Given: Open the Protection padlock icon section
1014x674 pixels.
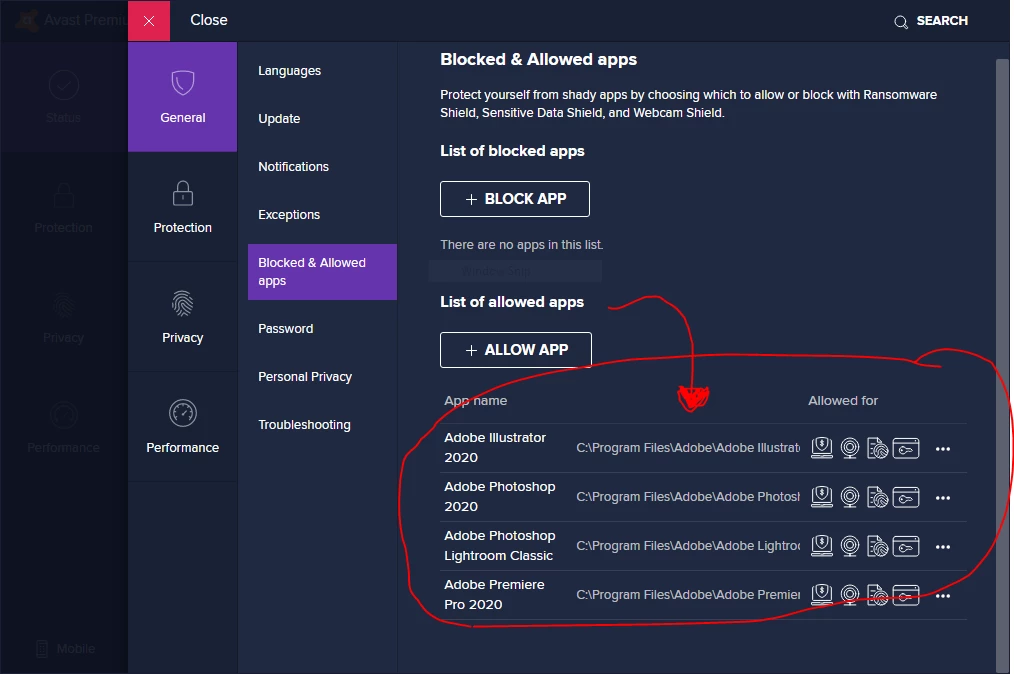Looking at the screenshot, I should pos(182,207).
